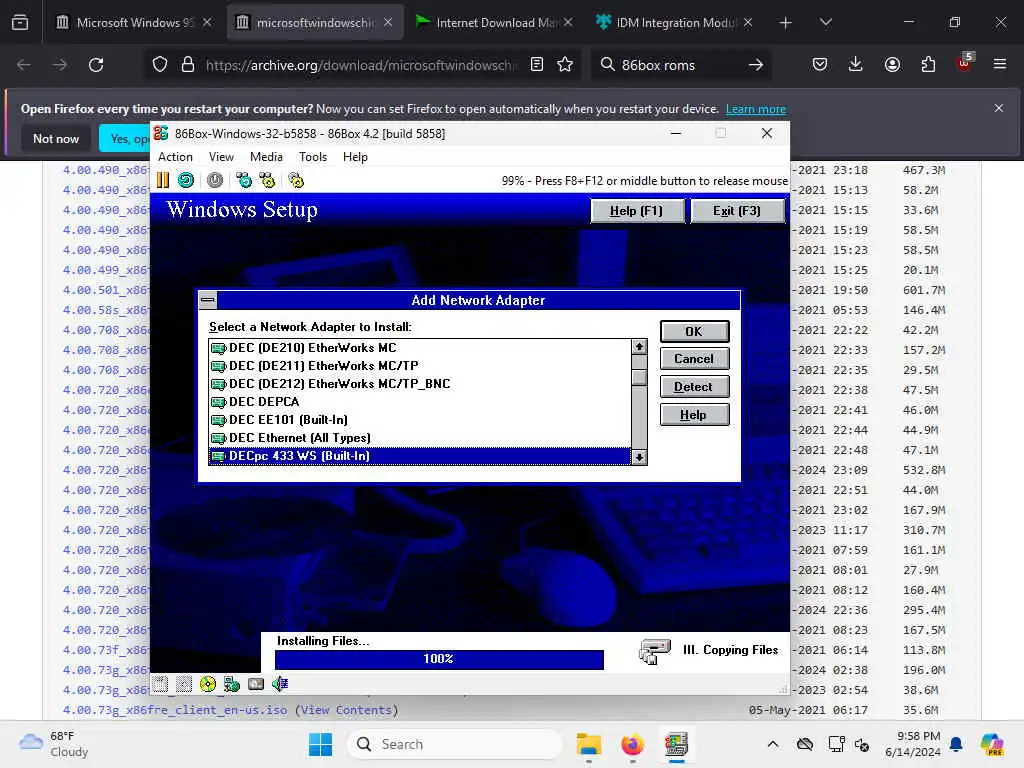Click the hard disk status icon
This screenshot has width=1024, height=768.
coord(256,684)
